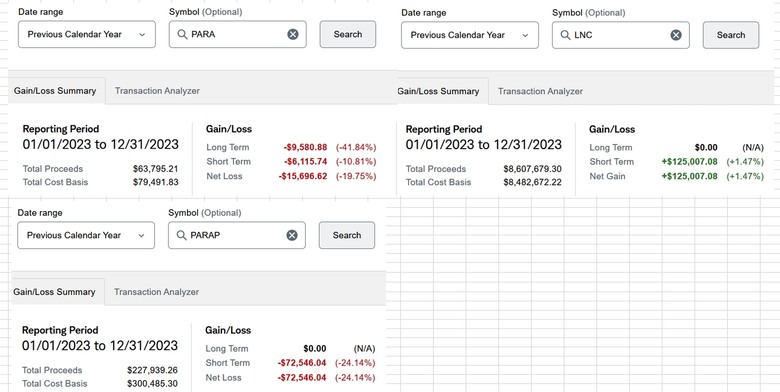Click magnifier icon in PARAP symbol box

tap(181, 235)
